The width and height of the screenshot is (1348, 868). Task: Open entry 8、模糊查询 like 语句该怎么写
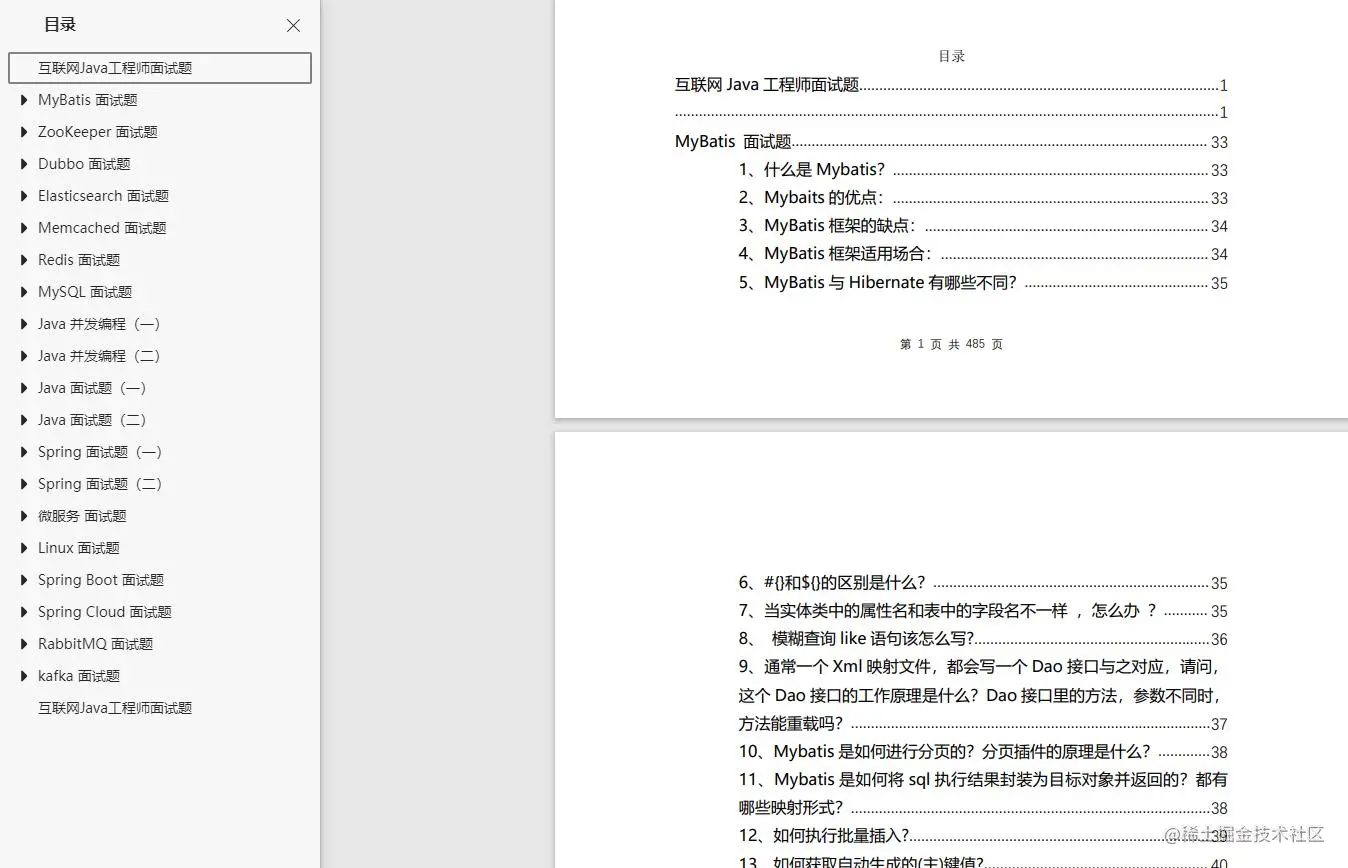(x=983, y=639)
